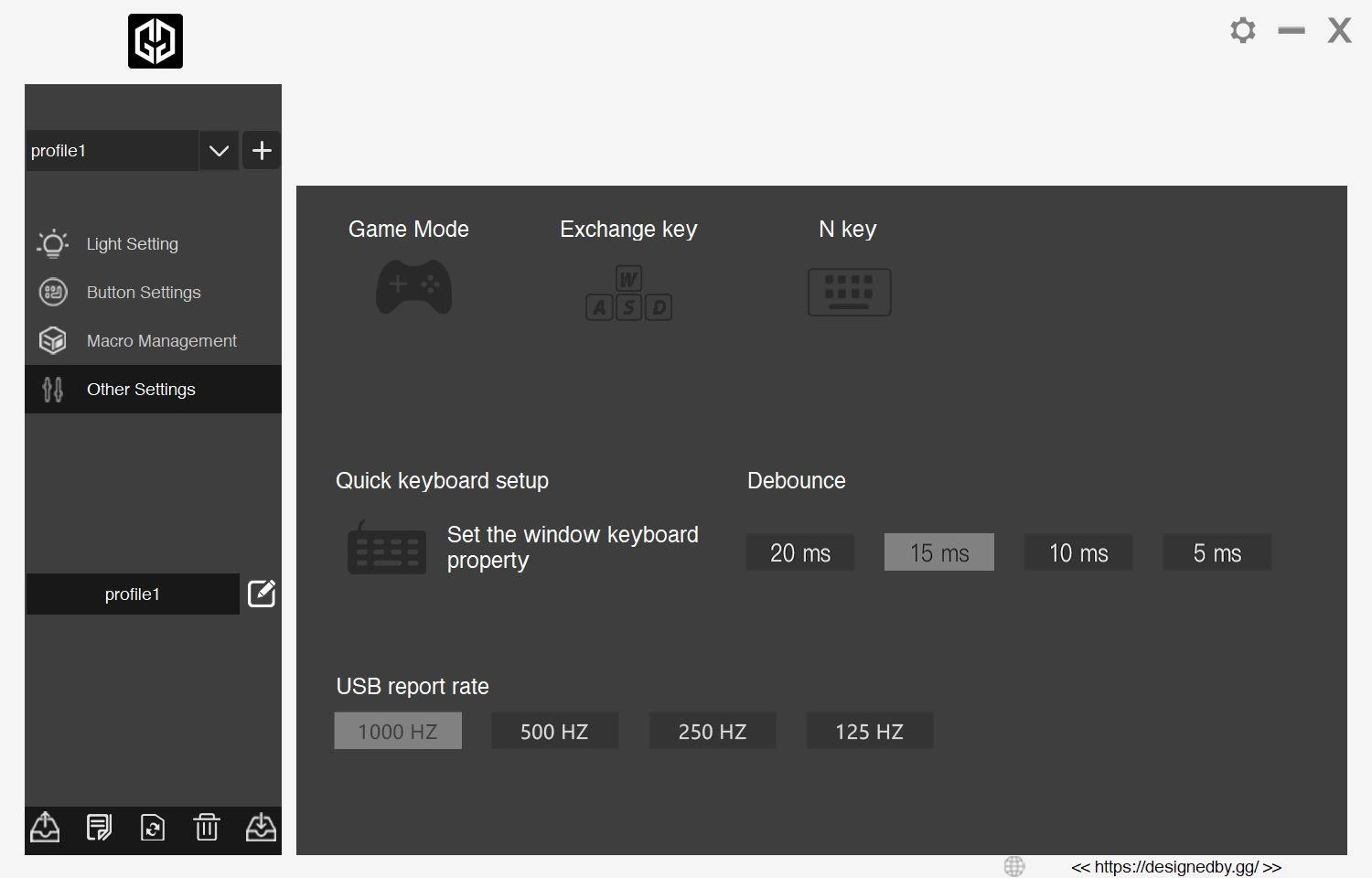Click the Other Settings sliders icon
Image resolution: width=1372 pixels, height=878 pixels.
[53, 390]
